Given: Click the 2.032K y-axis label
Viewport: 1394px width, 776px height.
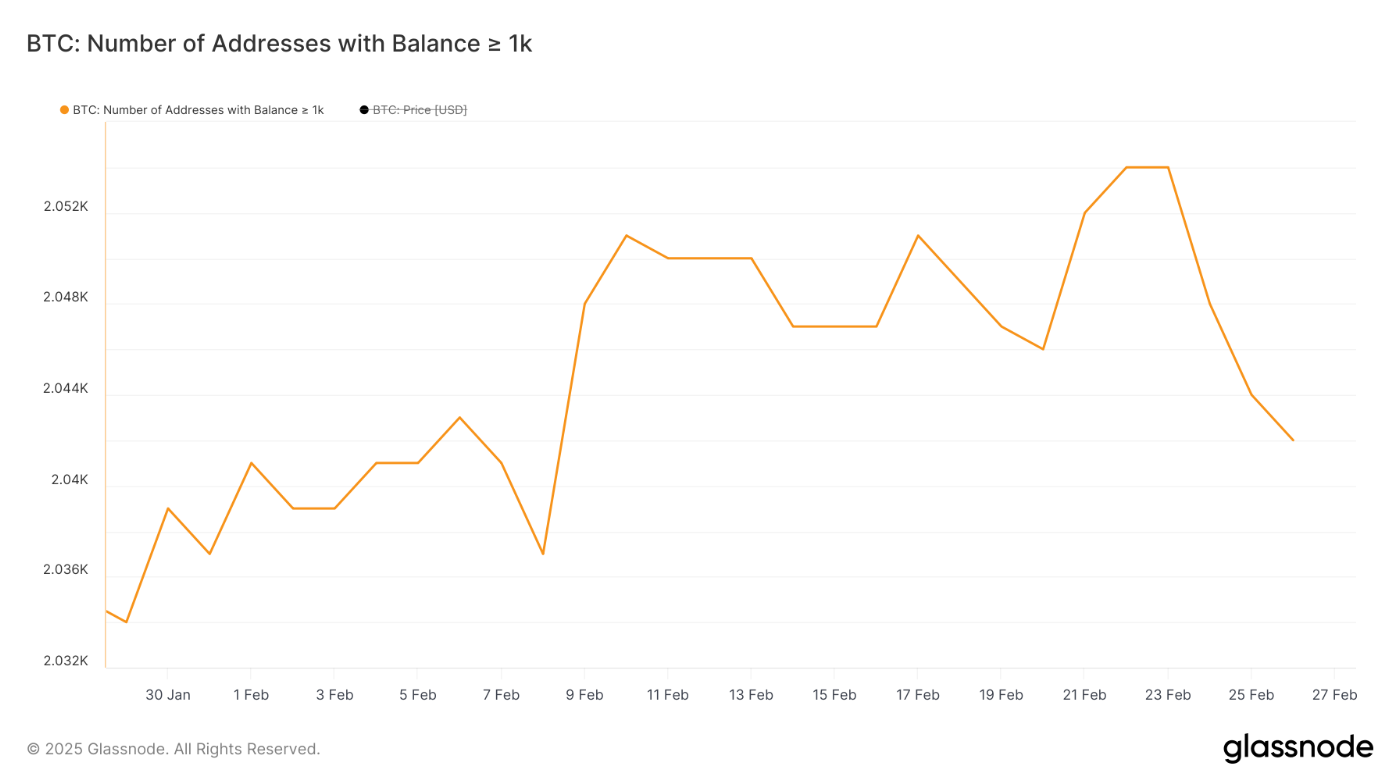Looking at the screenshot, I should coord(66,661).
